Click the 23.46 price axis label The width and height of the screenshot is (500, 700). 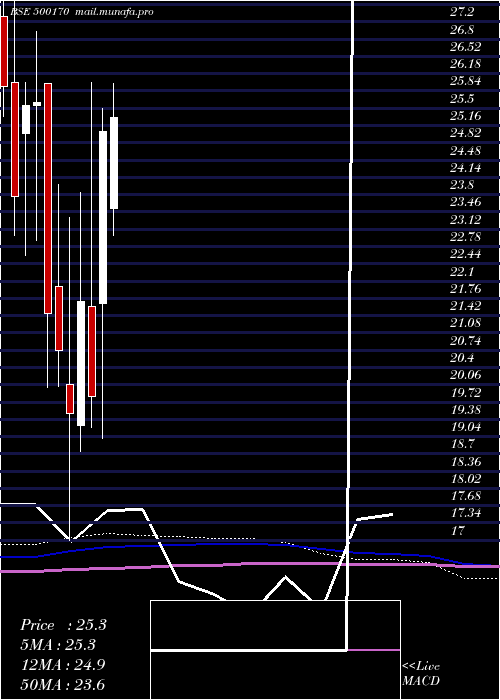tap(465, 202)
